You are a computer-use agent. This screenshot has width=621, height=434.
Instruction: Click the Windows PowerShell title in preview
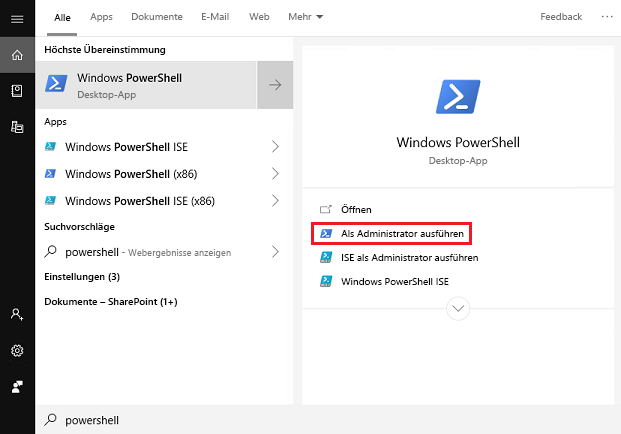[458, 142]
